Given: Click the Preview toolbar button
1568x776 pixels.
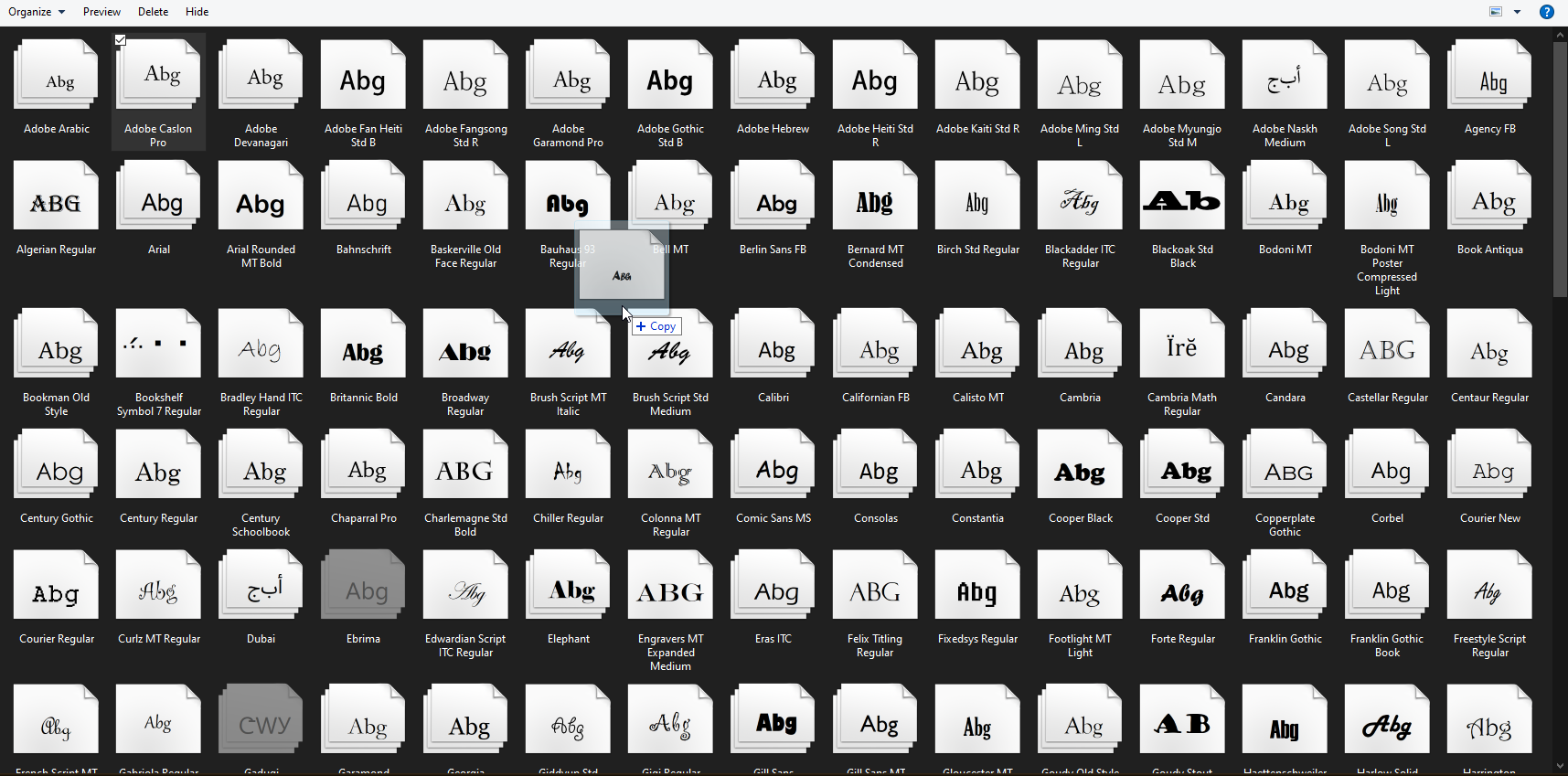Looking at the screenshot, I should (101, 12).
